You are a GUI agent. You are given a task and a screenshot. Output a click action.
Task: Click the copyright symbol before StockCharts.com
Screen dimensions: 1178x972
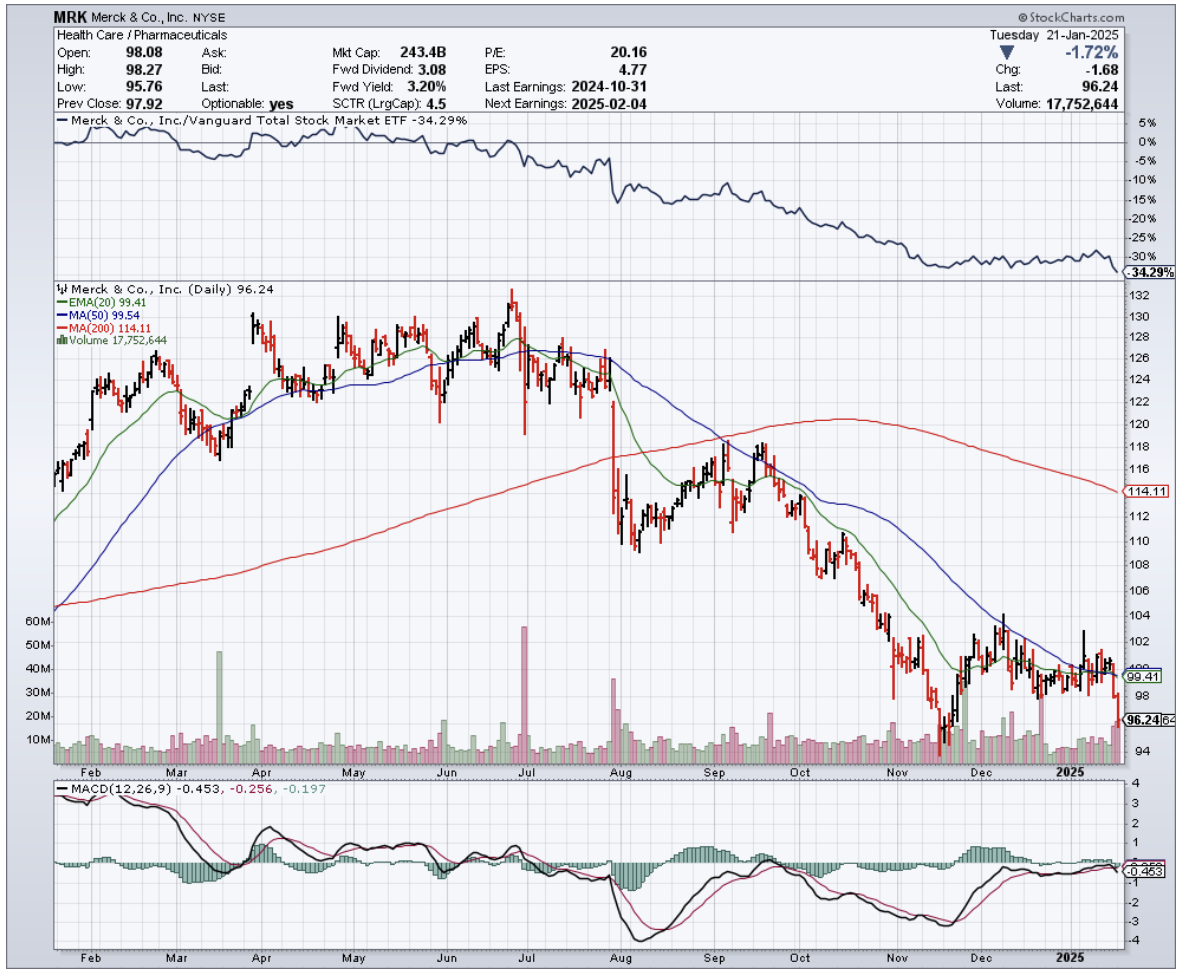point(1023,18)
